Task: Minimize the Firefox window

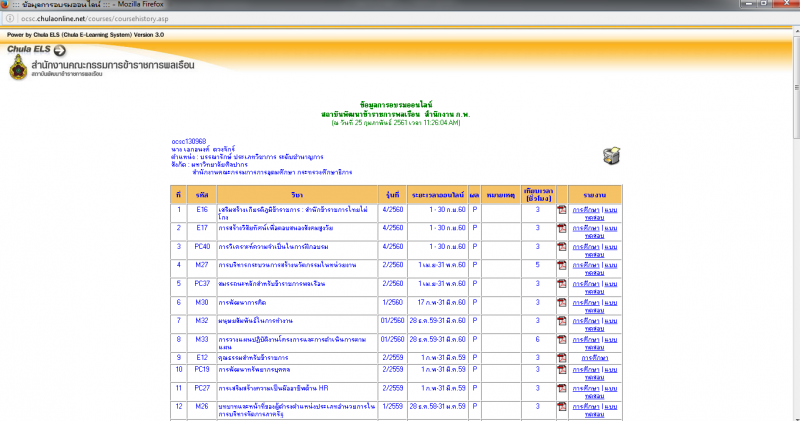Action: point(748,4)
